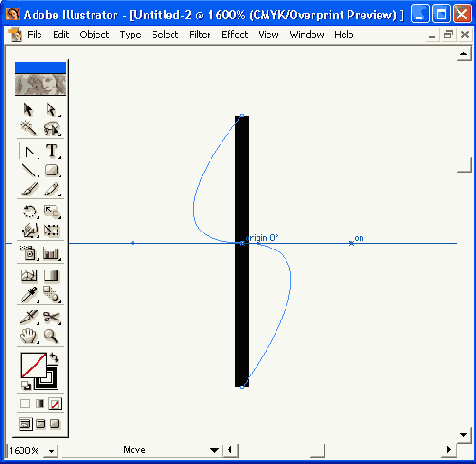This screenshot has width=476, height=464.
Task: Pick the Paintbrush tool
Action: click(29, 189)
